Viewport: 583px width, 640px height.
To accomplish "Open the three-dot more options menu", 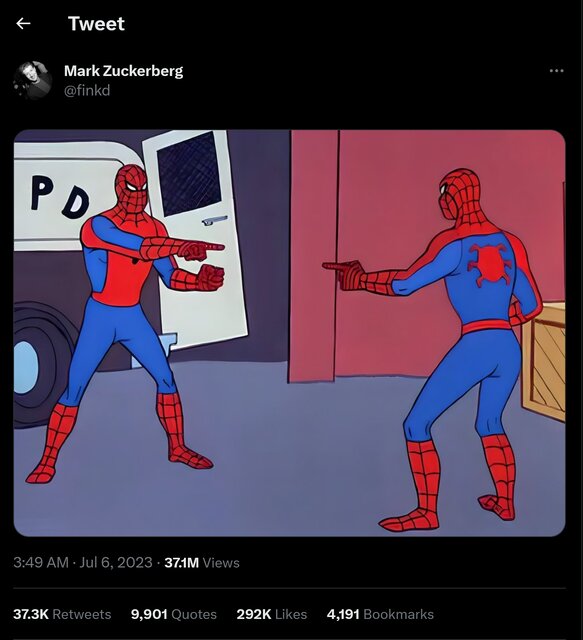I will tap(556, 71).
